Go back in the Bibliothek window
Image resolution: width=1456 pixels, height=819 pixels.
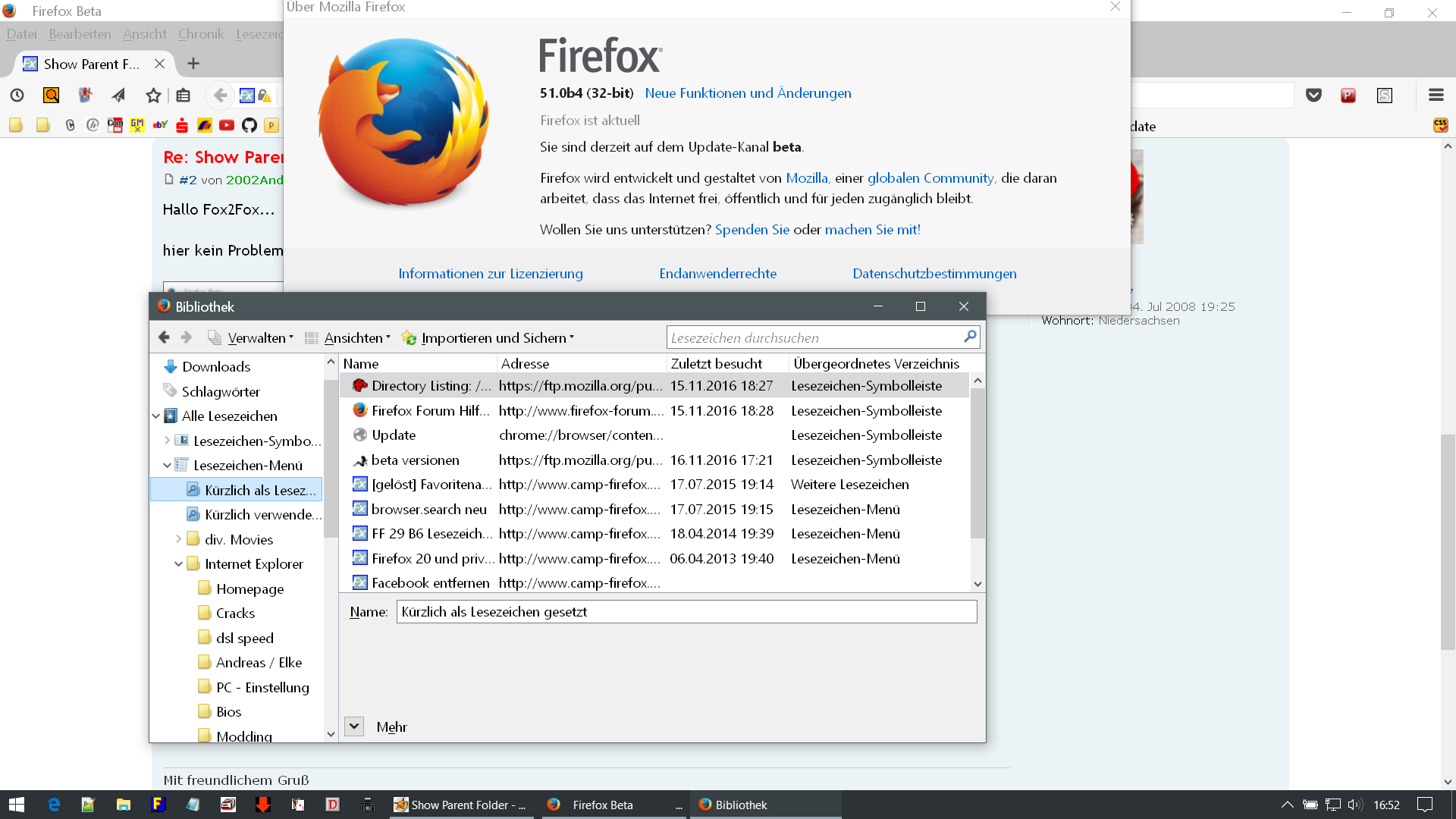pos(164,337)
